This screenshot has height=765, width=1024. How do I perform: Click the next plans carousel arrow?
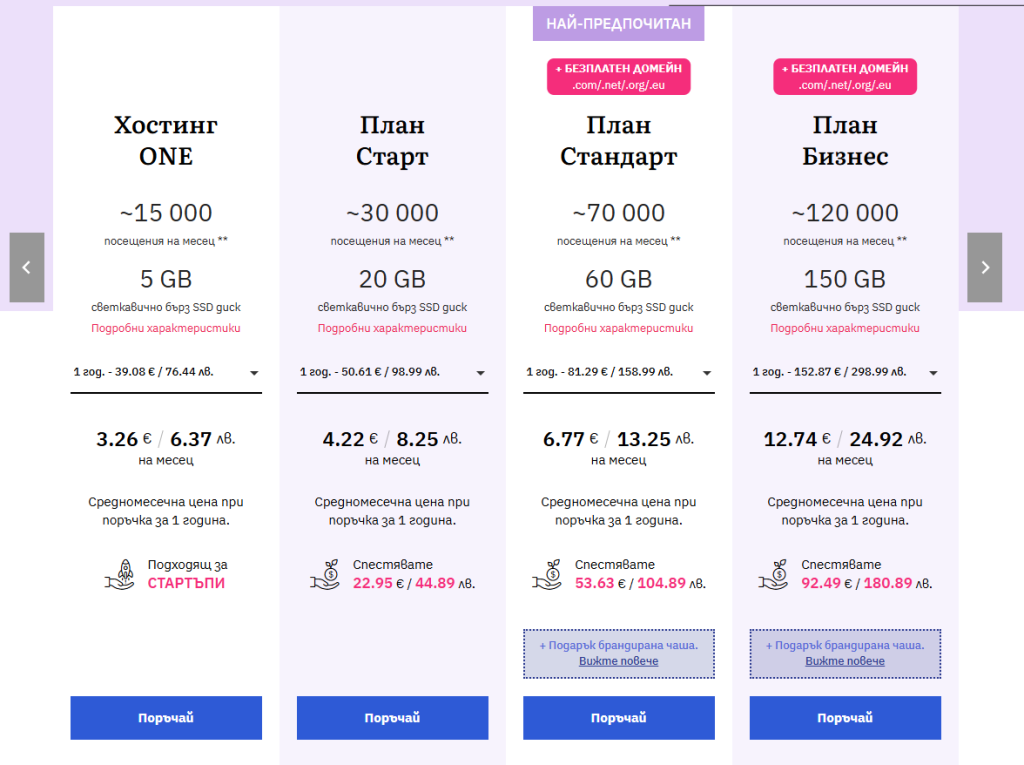984,267
